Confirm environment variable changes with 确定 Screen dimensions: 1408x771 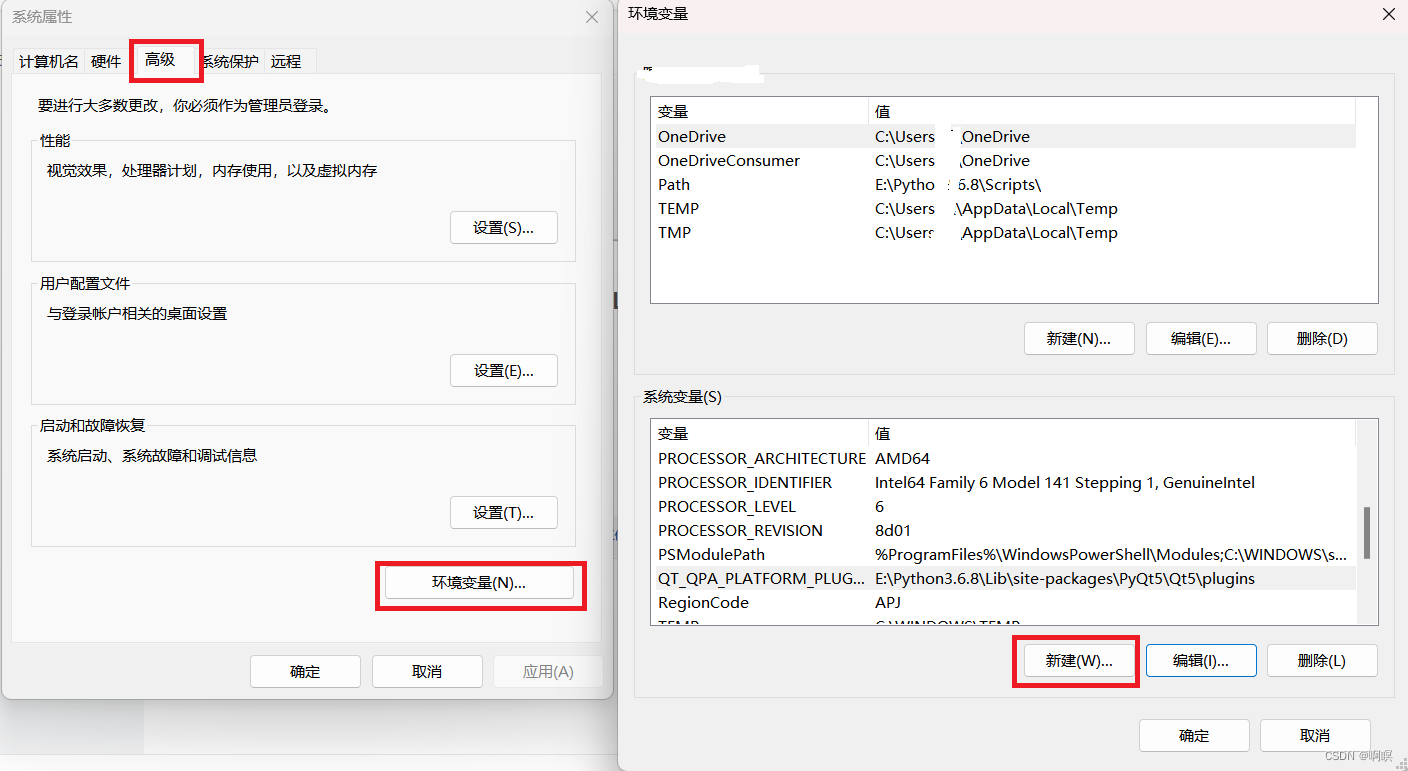(x=1194, y=735)
